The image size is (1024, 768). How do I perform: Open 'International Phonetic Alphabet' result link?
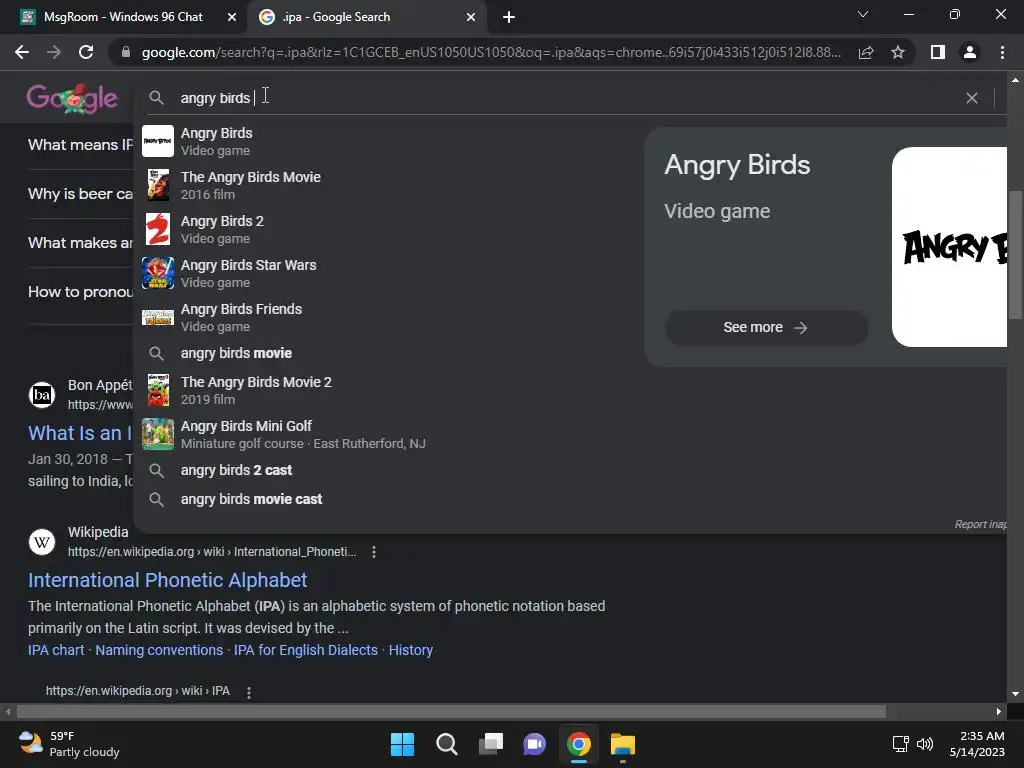coord(167,580)
